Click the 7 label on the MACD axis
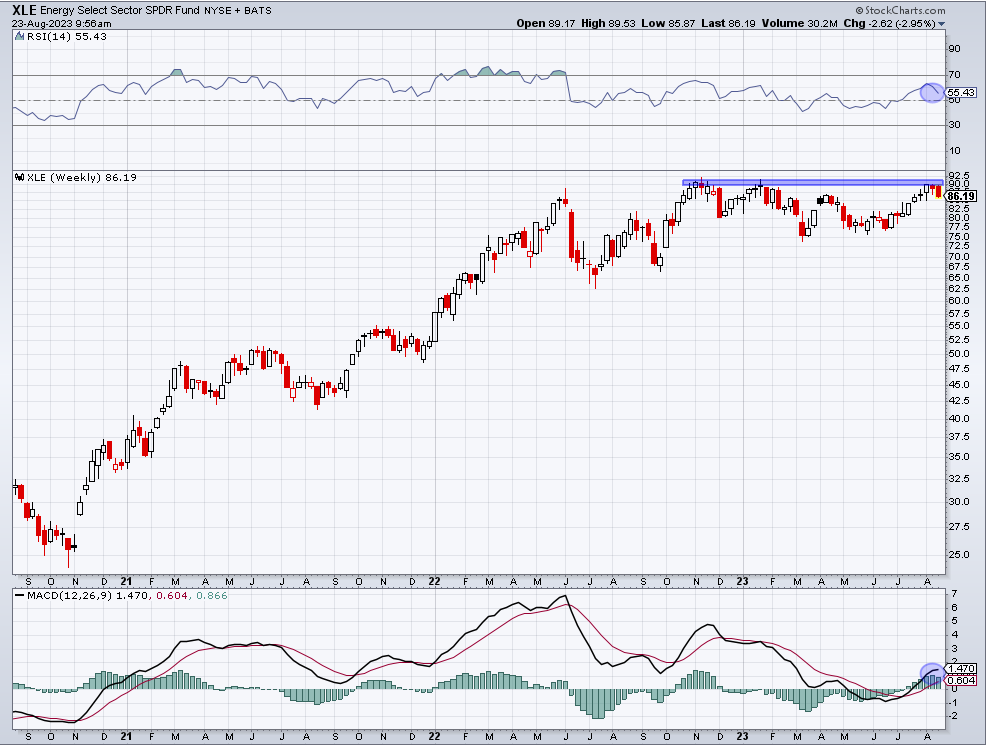 pos(955,594)
